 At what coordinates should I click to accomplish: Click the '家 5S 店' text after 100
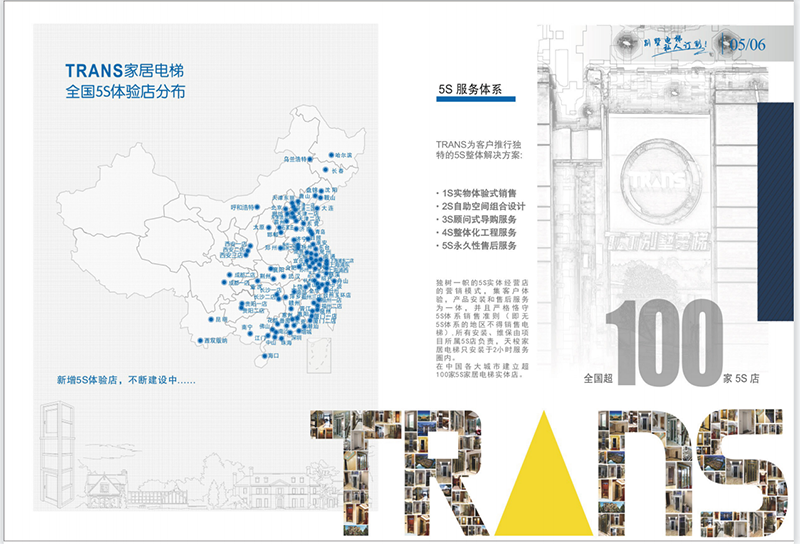(x=741, y=378)
